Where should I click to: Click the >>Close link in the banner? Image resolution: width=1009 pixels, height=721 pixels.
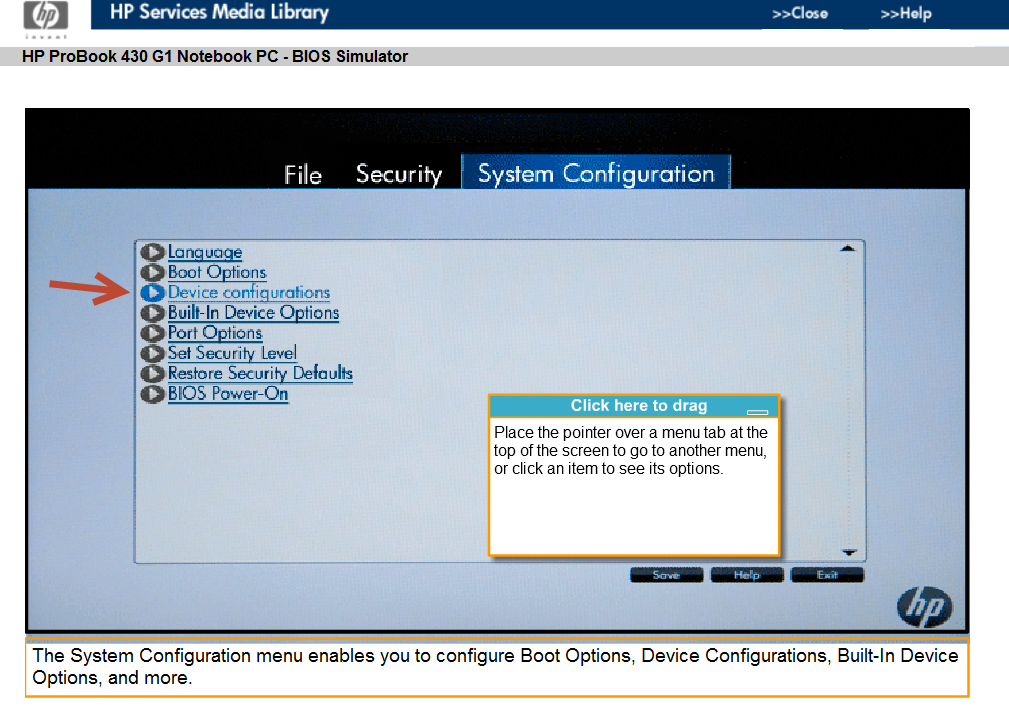tap(800, 14)
